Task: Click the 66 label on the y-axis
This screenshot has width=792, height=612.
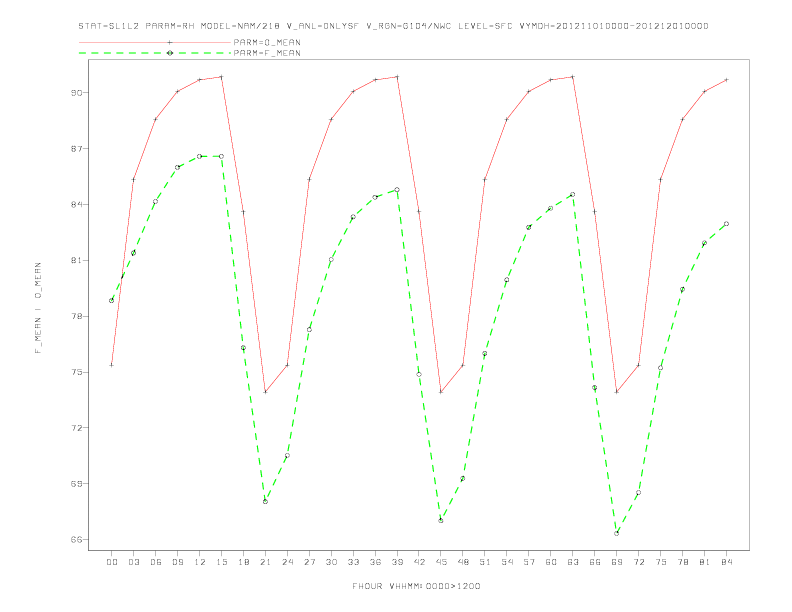Action: (76, 540)
